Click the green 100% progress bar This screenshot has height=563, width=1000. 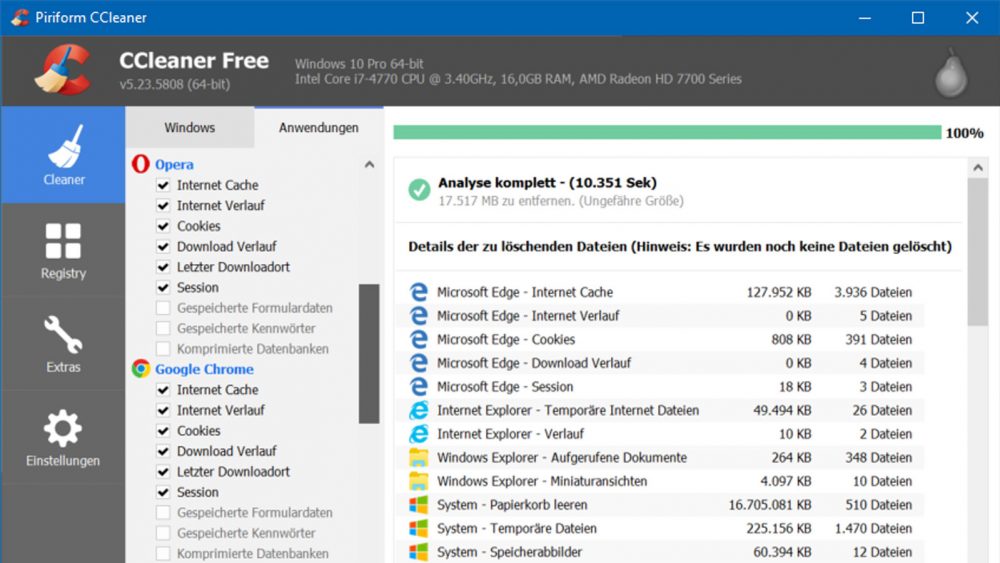pyautogui.click(x=666, y=133)
